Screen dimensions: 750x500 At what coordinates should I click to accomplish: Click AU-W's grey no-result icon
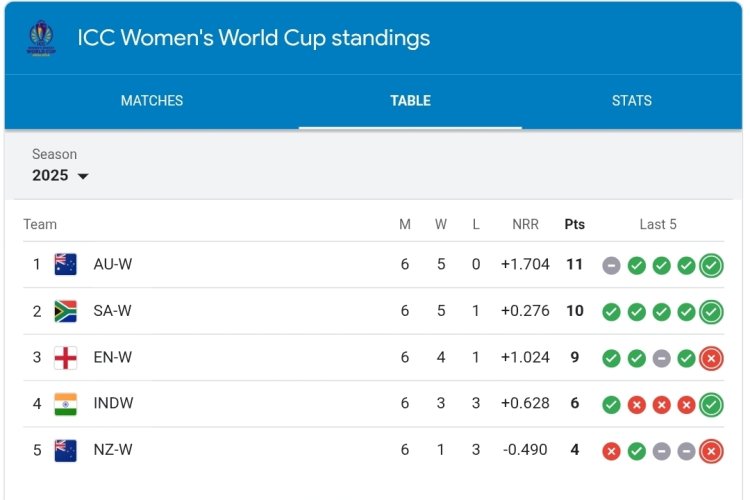[611, 265]
